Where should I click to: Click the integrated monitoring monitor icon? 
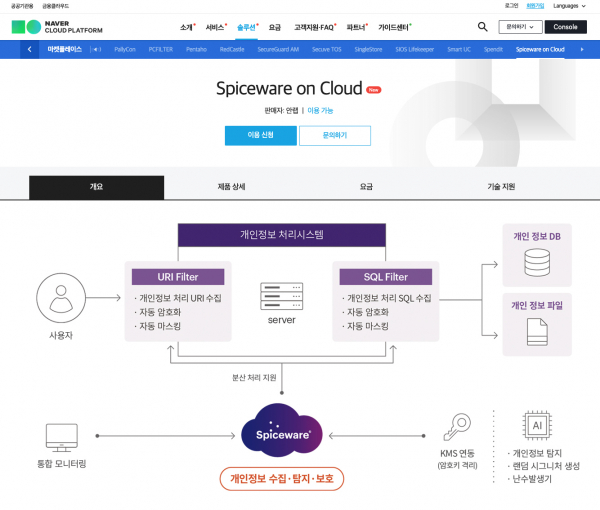coord(62,435)
